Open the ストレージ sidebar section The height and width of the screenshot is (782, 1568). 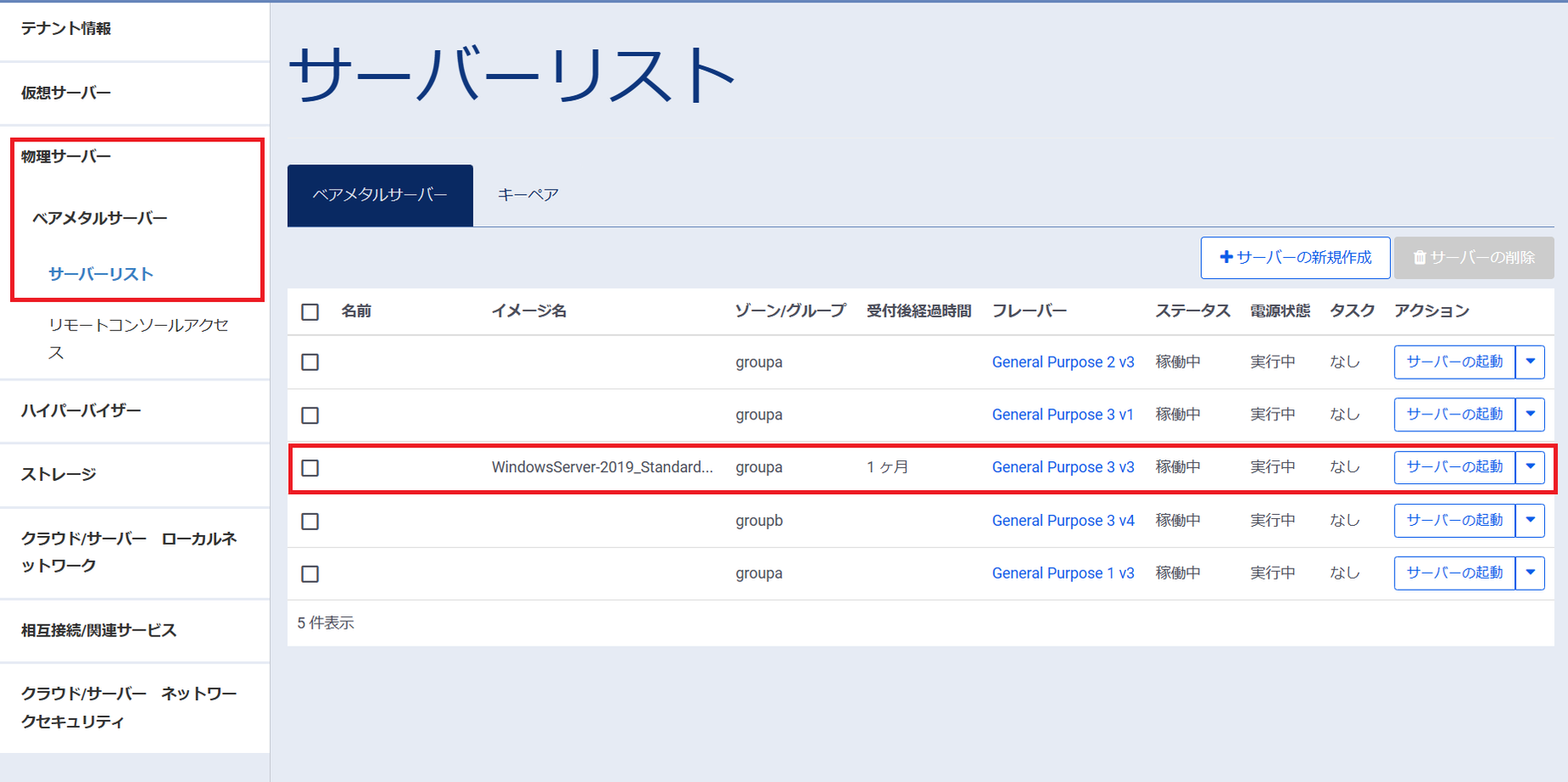[59, 474]
